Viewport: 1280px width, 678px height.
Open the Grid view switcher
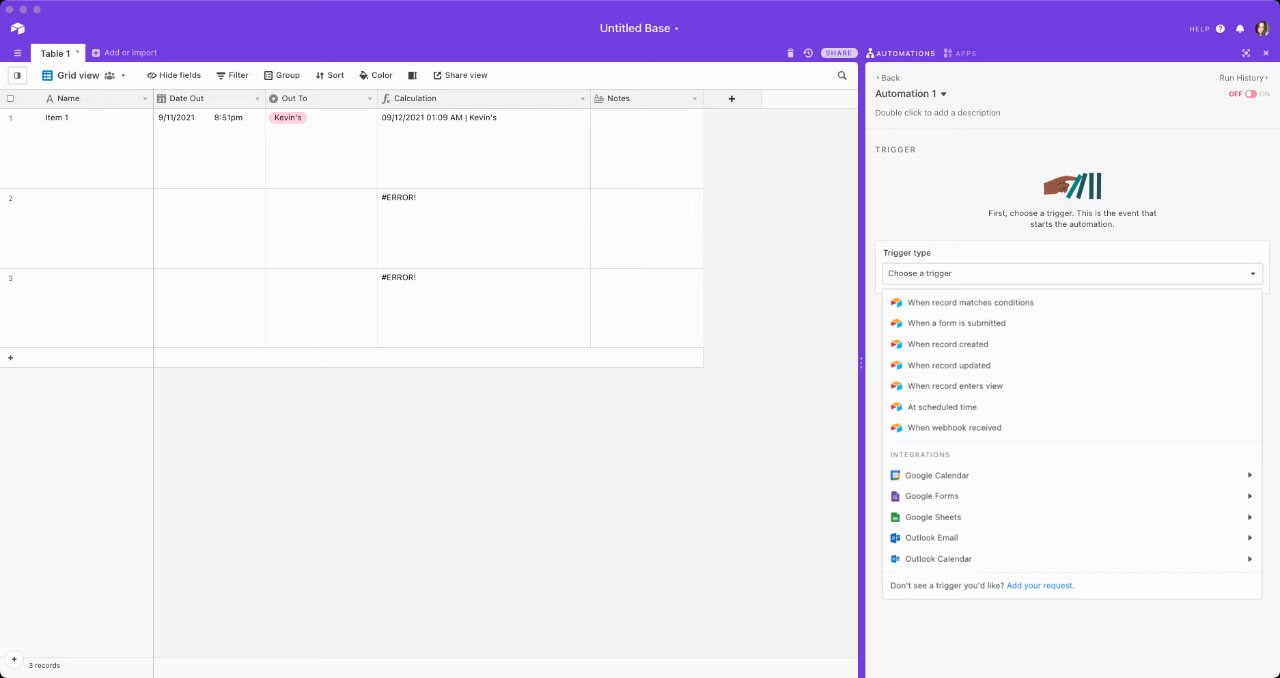tap(84, 75)
